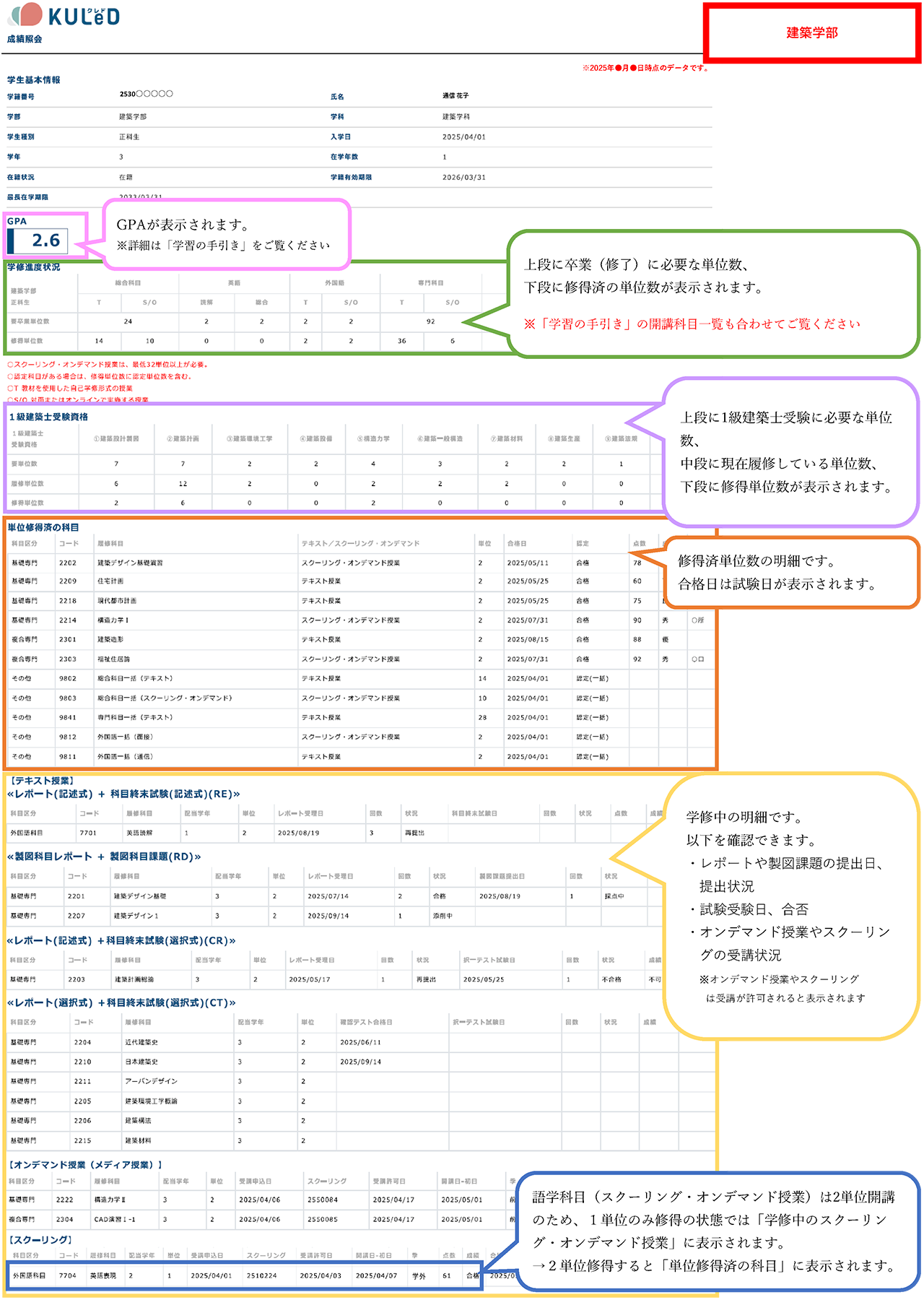Click the 学修進度状況 section heading

coord(34,267)
